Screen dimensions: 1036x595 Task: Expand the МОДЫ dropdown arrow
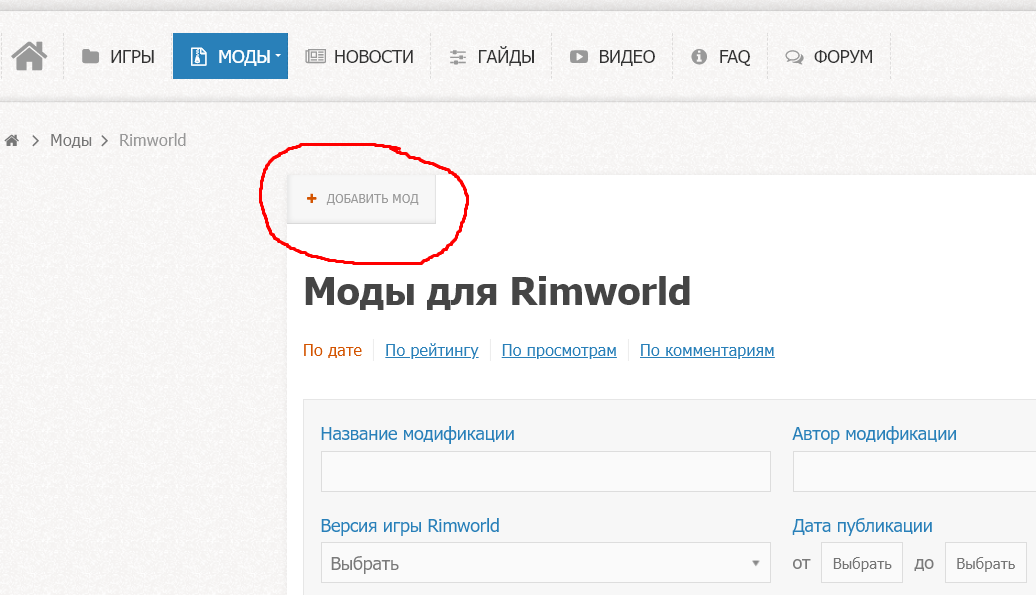278,56
